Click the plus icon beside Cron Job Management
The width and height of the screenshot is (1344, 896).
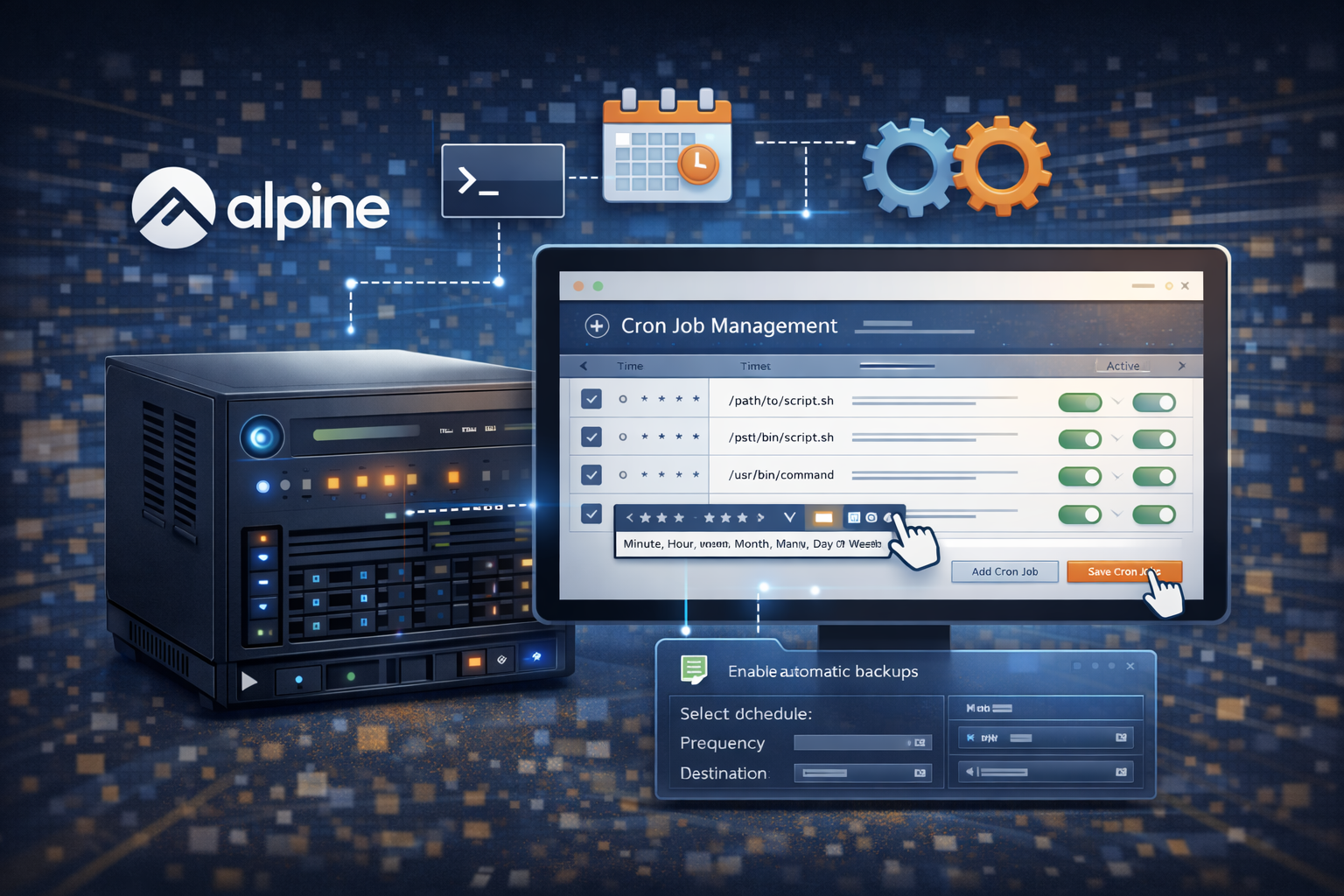pos(597,326)
